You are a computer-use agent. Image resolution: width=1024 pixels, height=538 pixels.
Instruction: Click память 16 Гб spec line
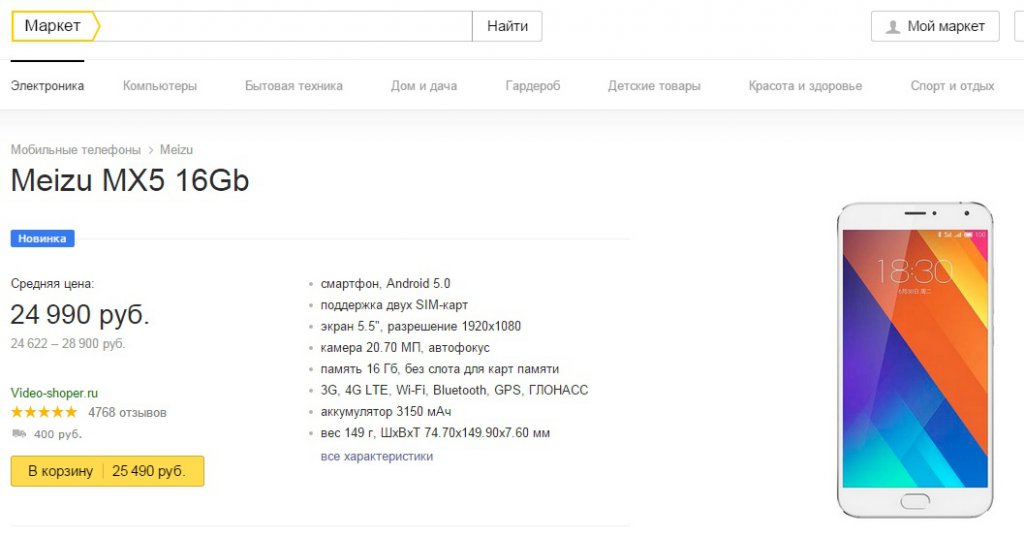440,369
